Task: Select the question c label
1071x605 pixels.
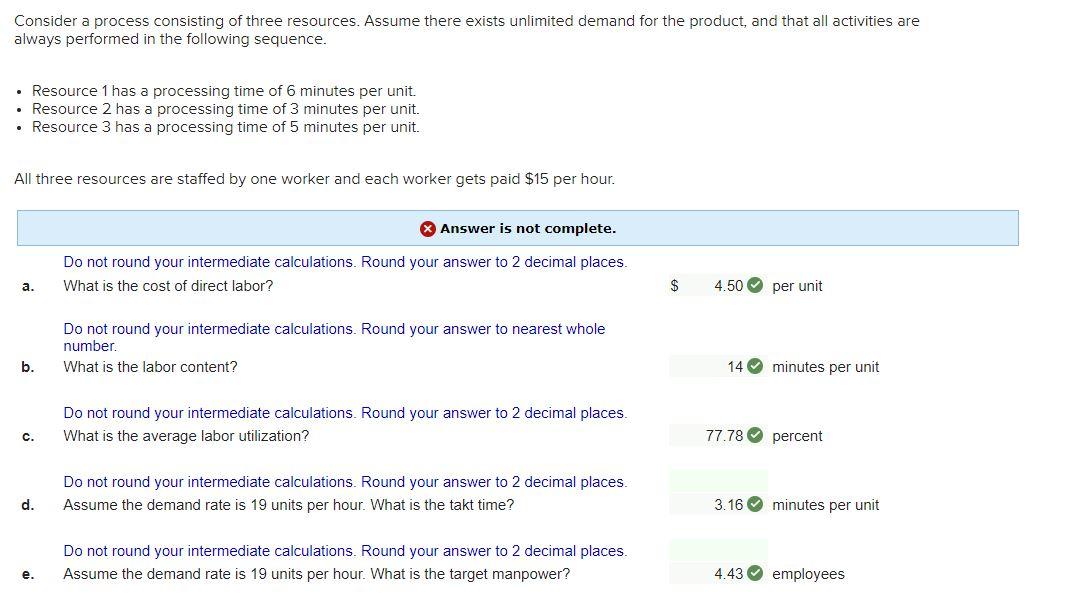Action: tap(26, 436)
